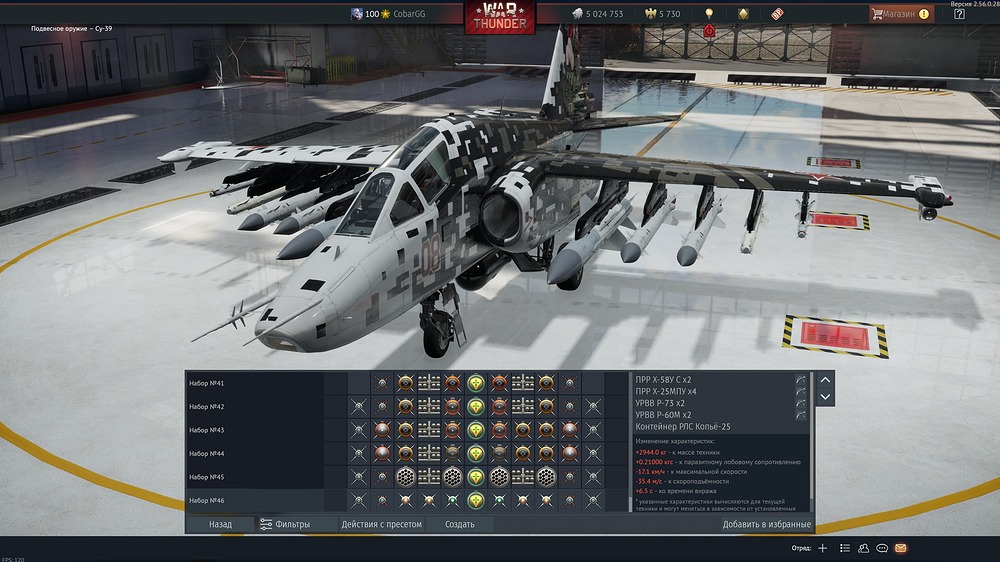Click the Создать button
1000x562 pixels.
tap(460, 524)
